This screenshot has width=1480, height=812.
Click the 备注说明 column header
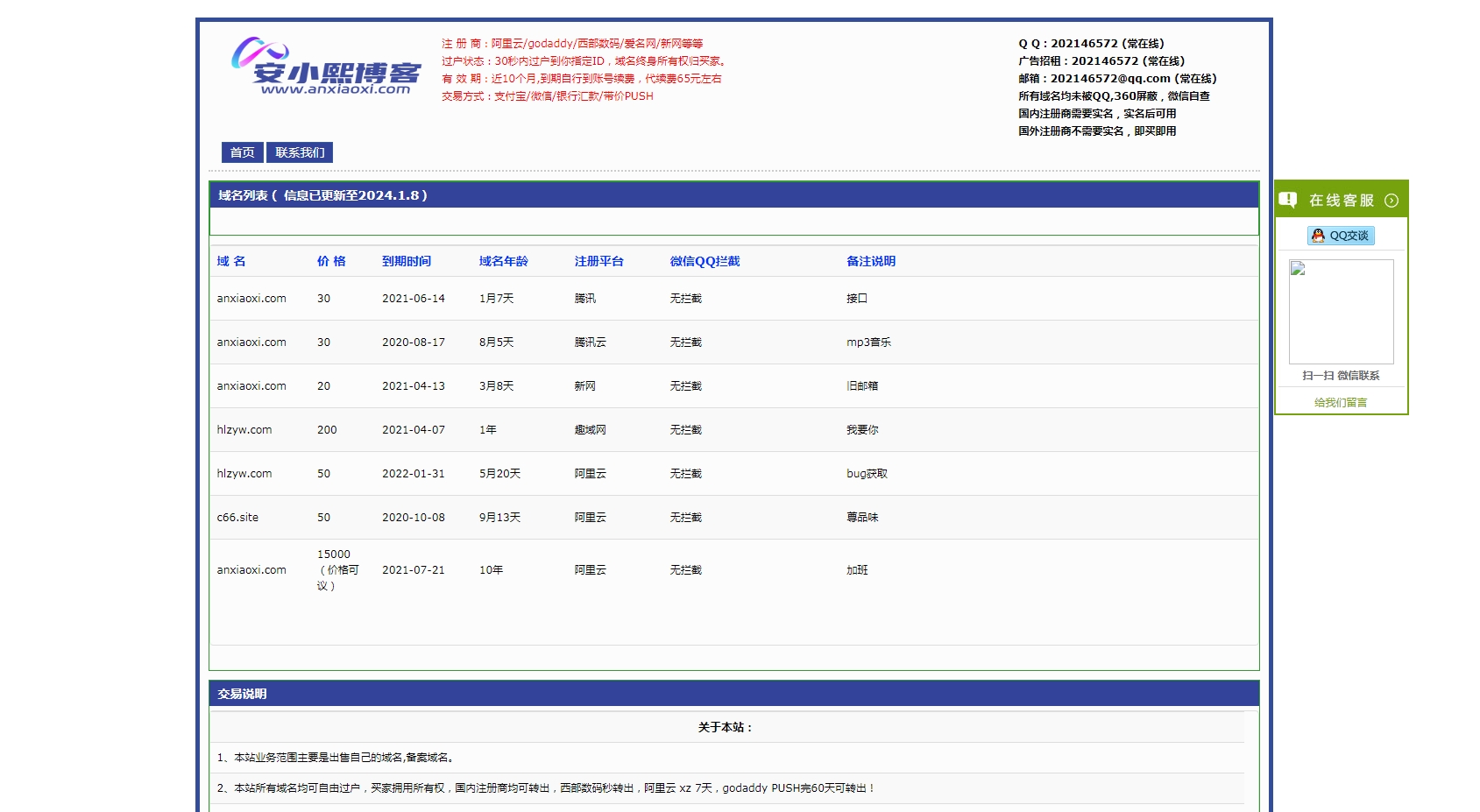871,261
